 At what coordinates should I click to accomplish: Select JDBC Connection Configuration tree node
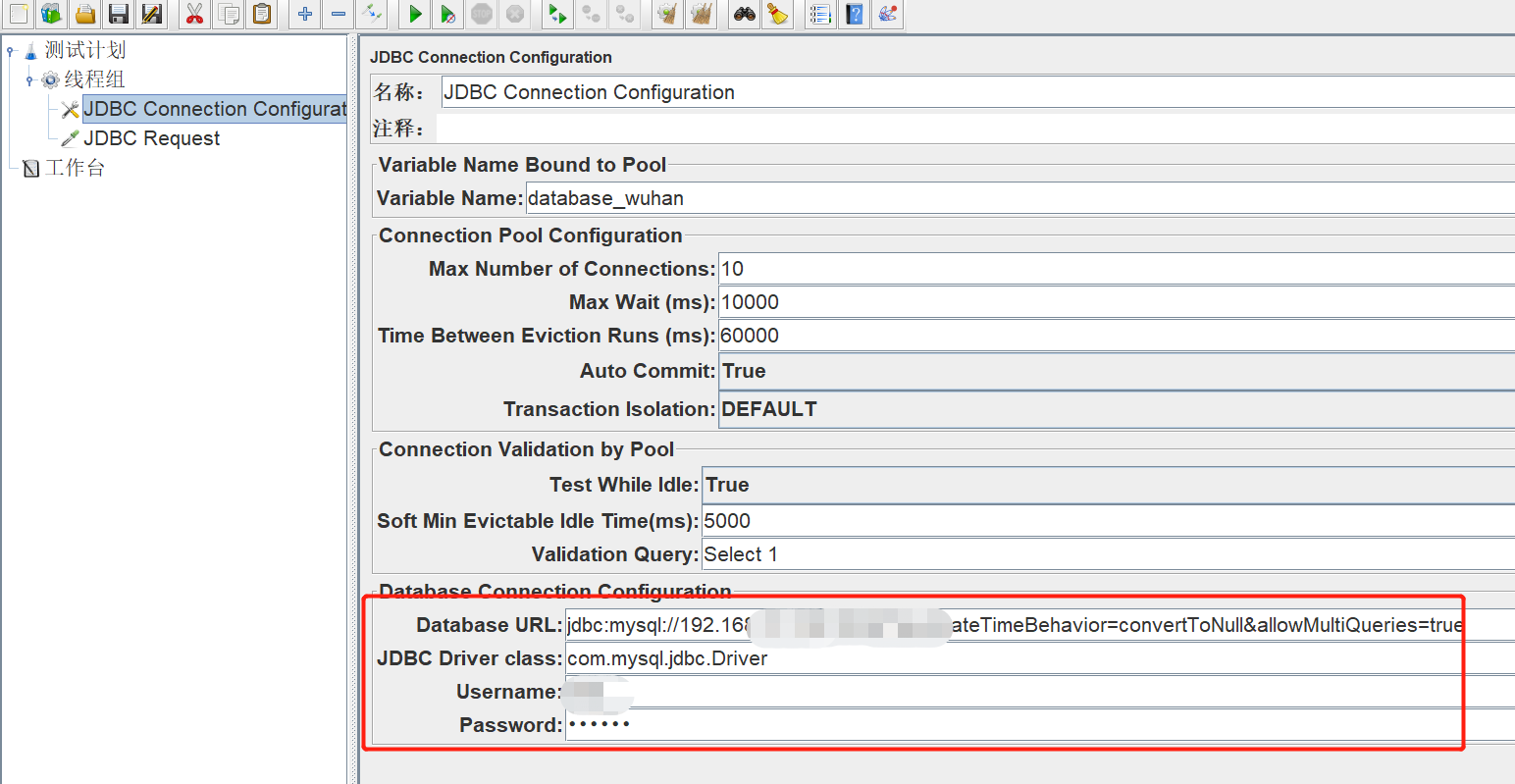tap(214, 109)
